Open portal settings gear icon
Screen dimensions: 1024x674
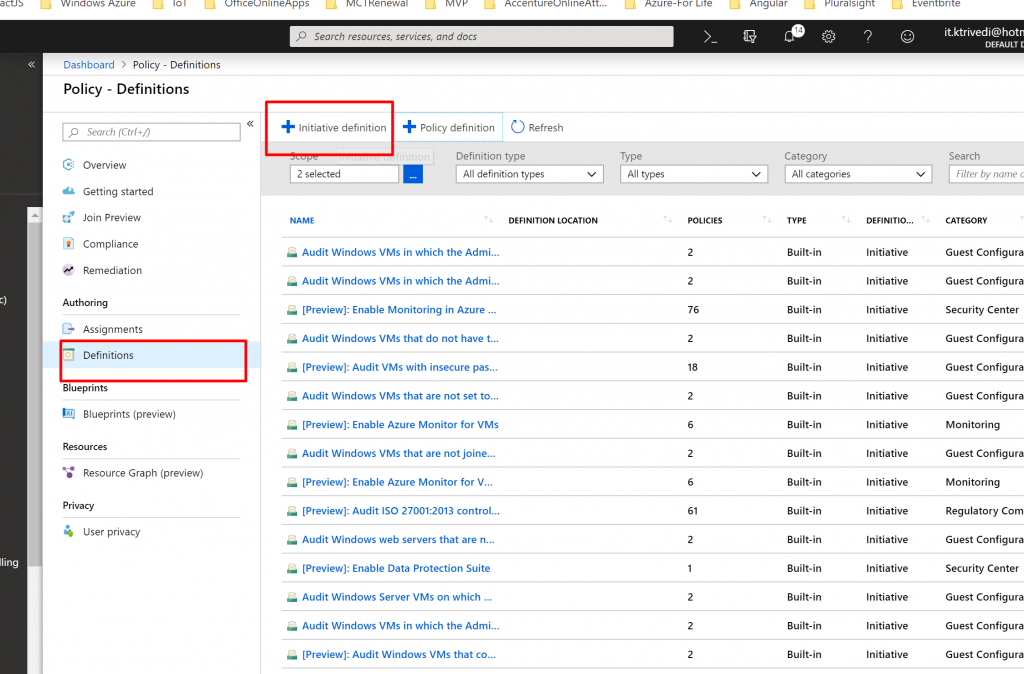pos(829,37)
